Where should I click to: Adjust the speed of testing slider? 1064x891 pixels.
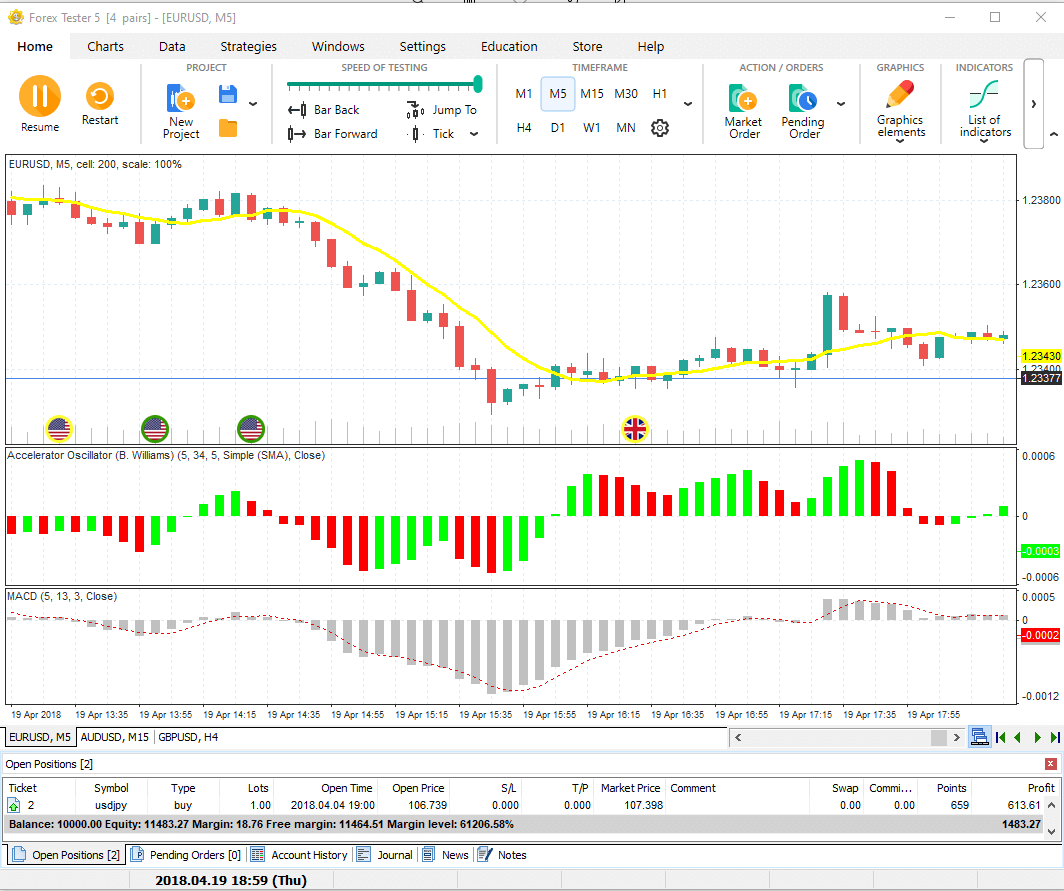477,84
